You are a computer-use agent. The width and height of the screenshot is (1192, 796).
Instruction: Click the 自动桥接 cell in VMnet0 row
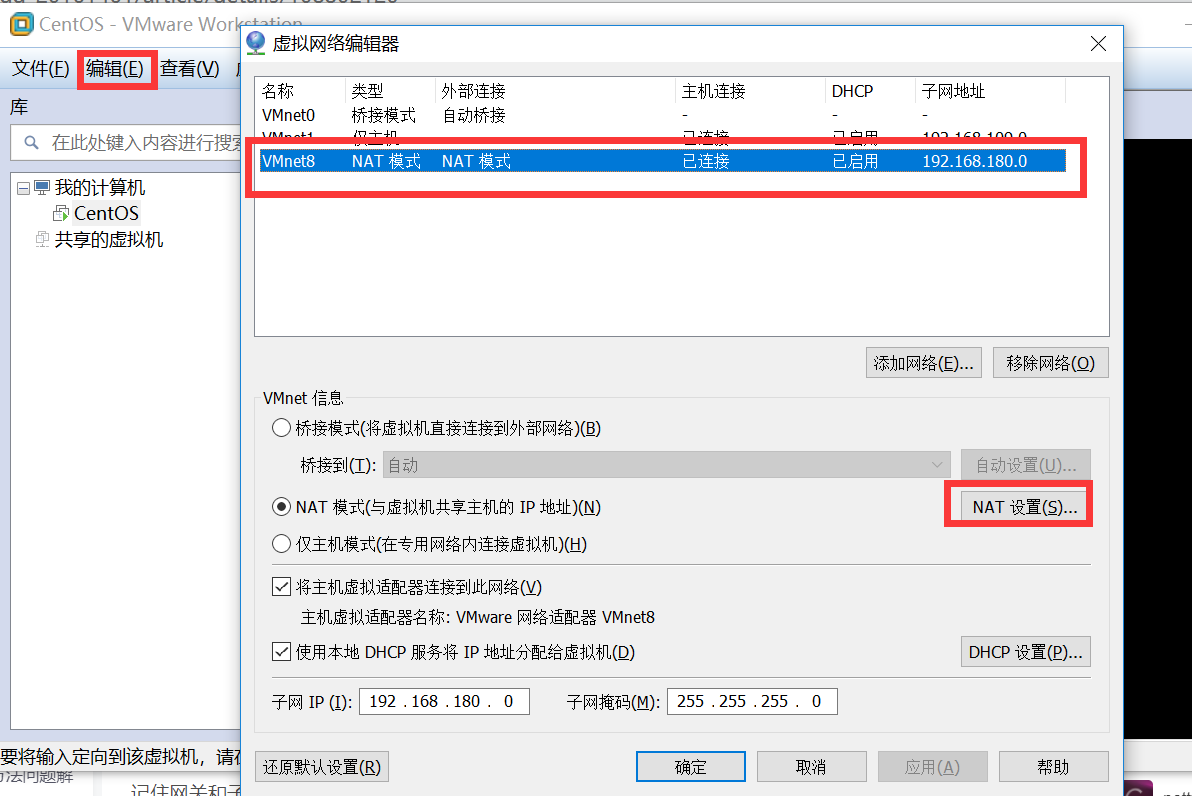pos(474,116)
